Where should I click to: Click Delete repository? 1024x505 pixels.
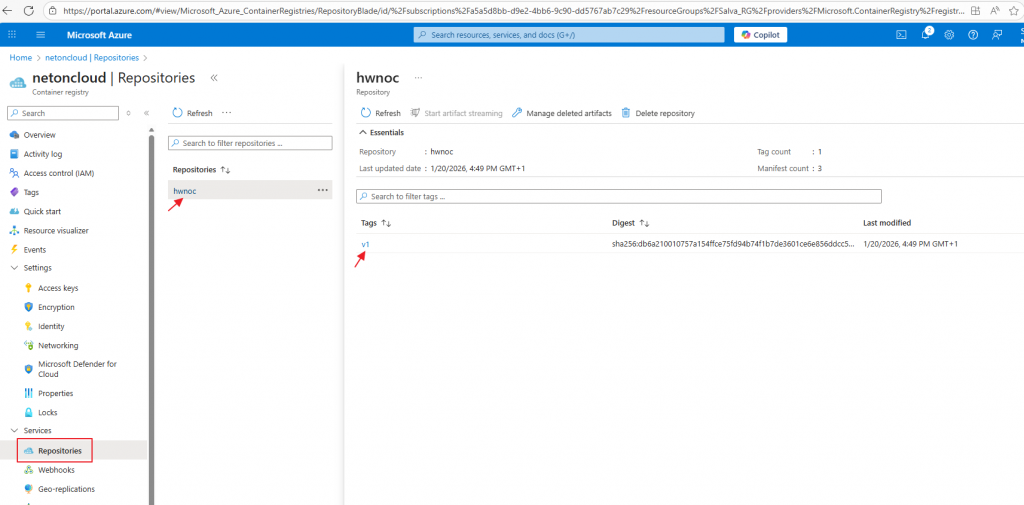pyautogui.click(x=658, y=113)
